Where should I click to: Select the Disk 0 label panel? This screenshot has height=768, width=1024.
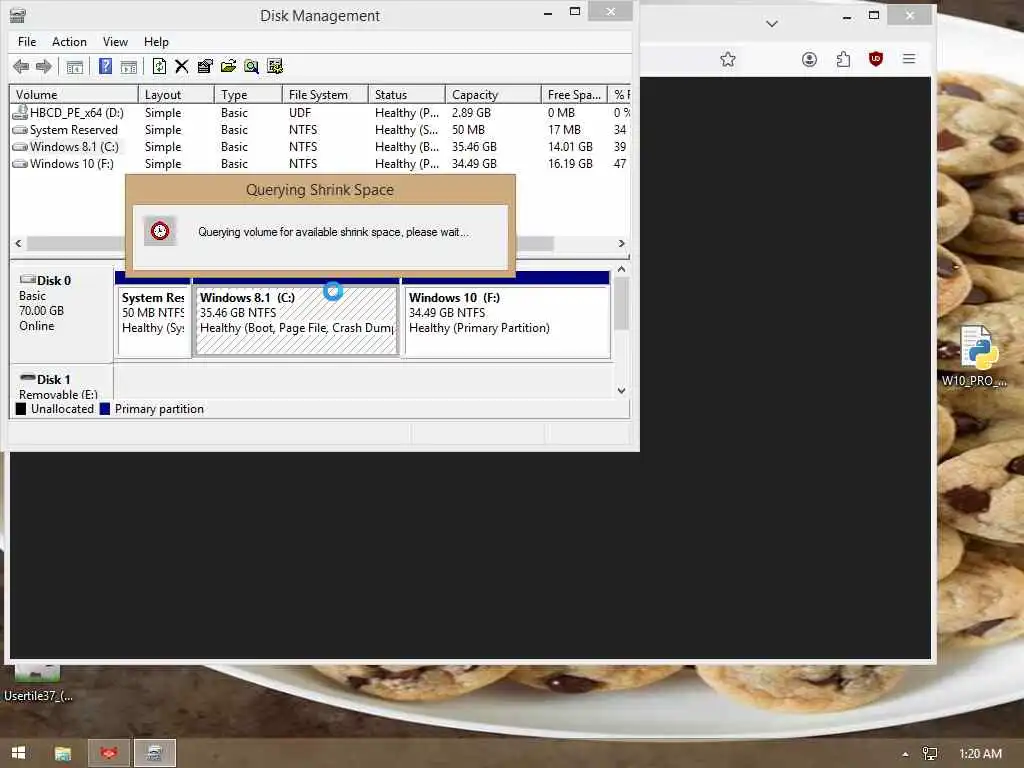pyautogui.click(x=61, y=313)
